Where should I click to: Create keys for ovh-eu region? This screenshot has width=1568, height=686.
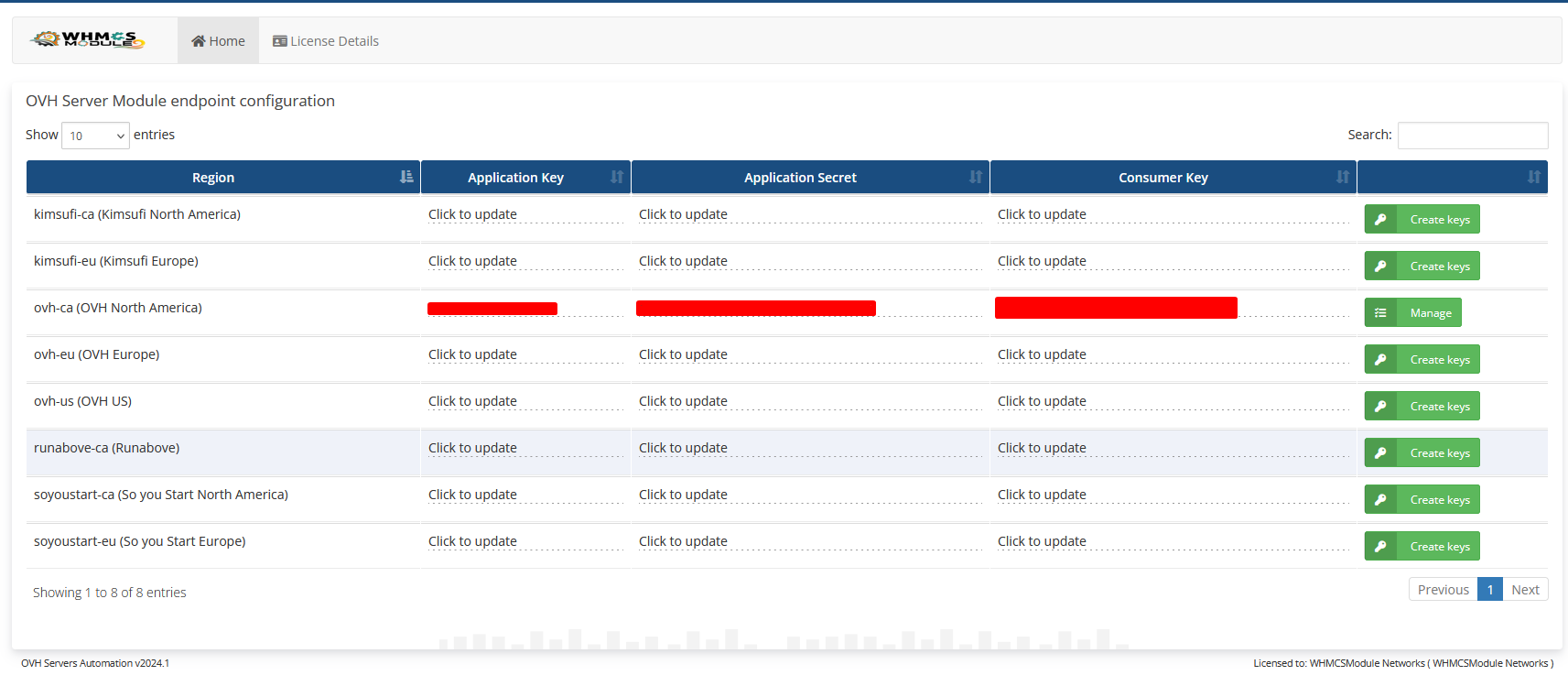click(x=1422, y=359)
